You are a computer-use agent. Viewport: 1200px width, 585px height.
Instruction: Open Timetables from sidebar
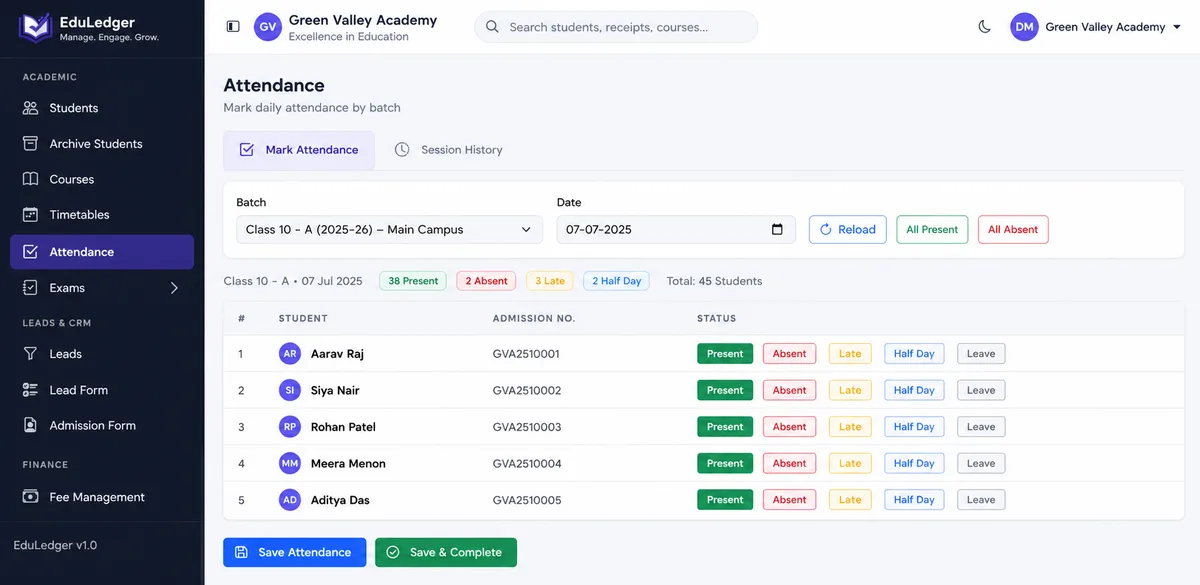coord(102,214)
